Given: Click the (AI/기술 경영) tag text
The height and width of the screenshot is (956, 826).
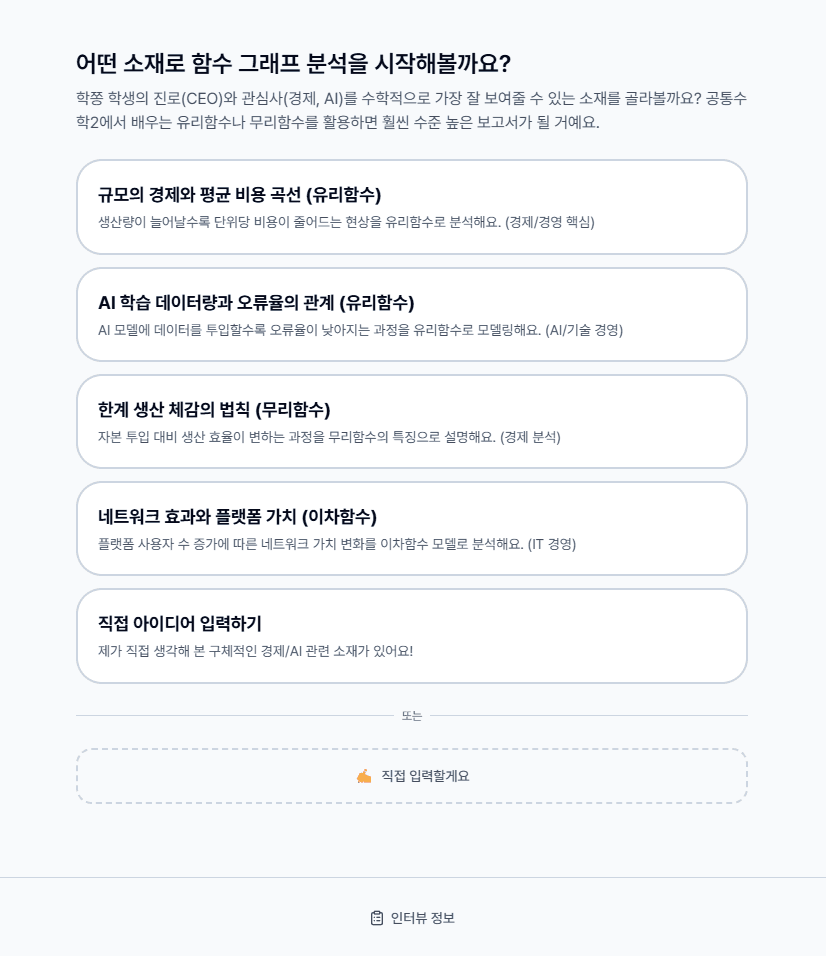Looking at the screenshot, I should coord(584,330).
